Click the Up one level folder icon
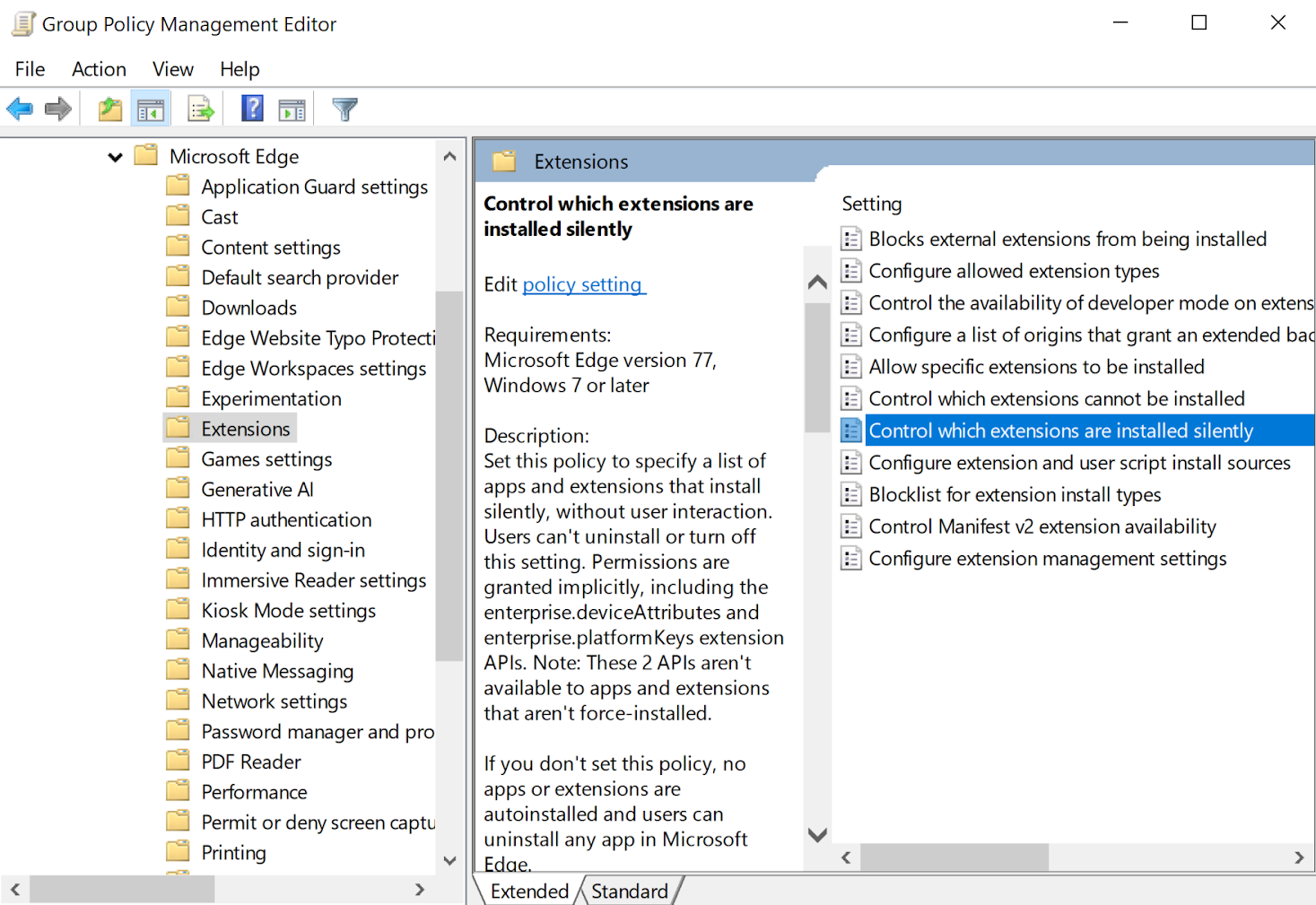The height and width of the screenshot is (905, 1316). (109, 108)
